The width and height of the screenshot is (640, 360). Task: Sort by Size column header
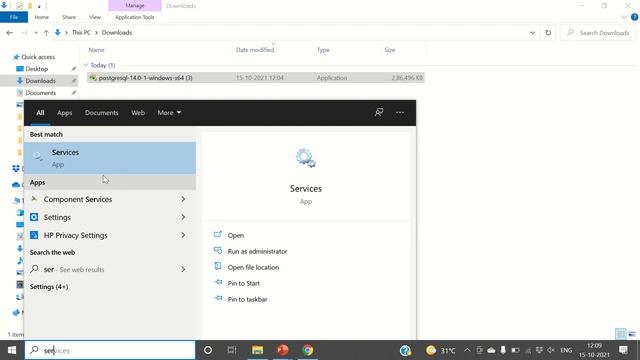pos(390,50)
